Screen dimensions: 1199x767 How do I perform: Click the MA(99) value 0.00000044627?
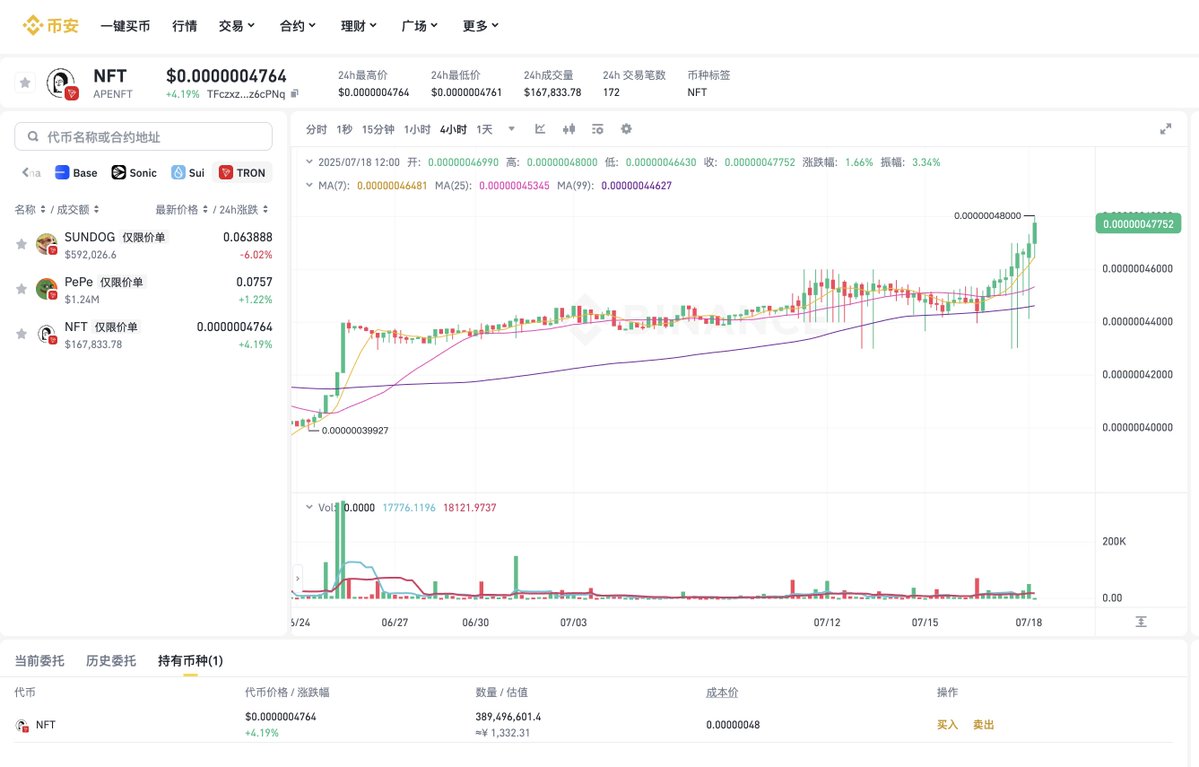click(636, 186)
